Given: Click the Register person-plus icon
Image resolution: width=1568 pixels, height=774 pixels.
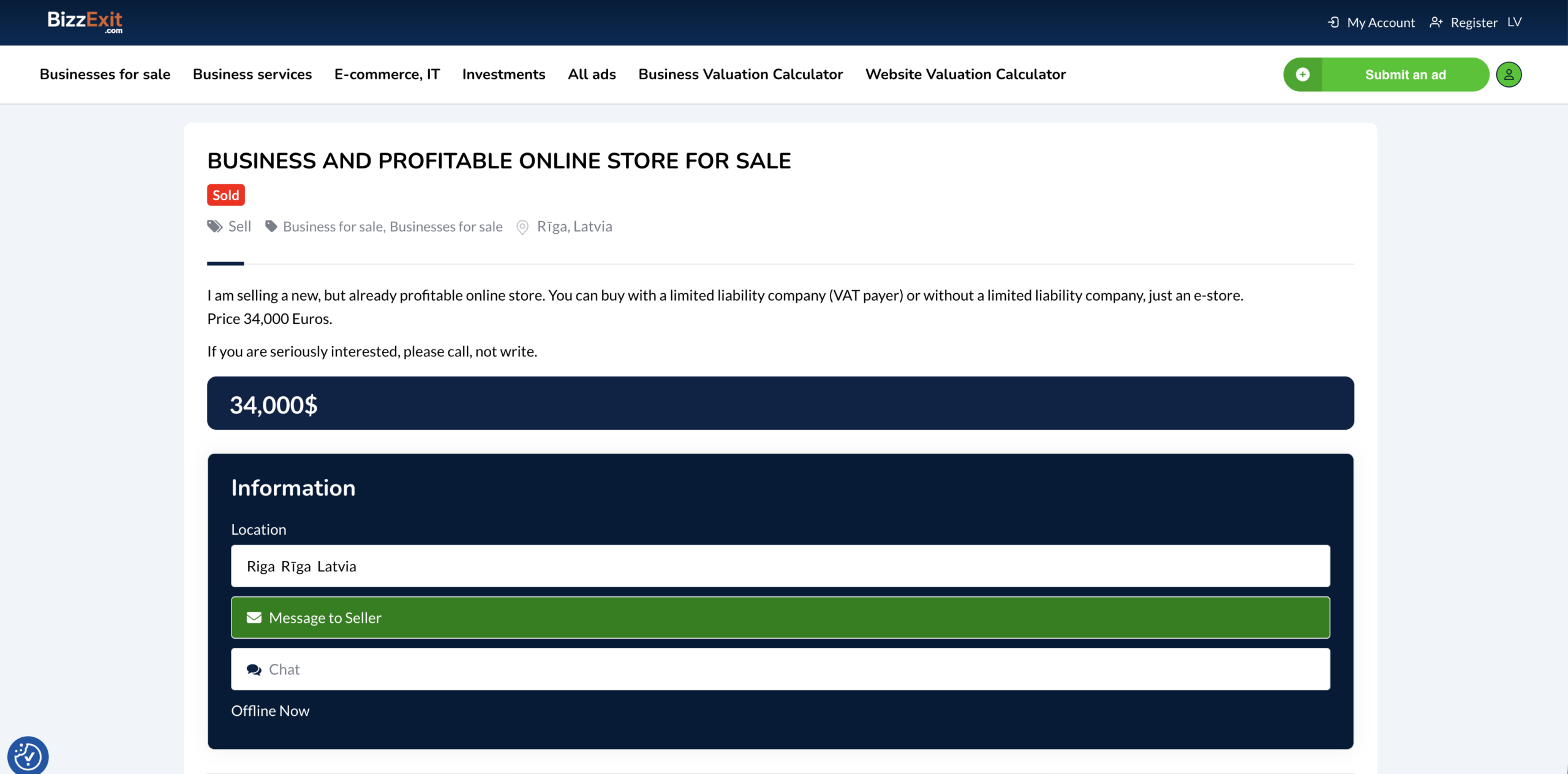Looking at the screenshot, I should pos(1436,23).
